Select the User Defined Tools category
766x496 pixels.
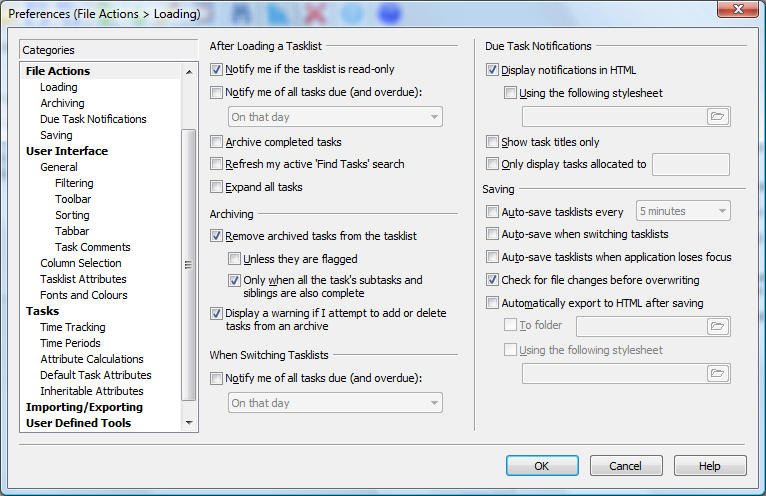(78, 423)
